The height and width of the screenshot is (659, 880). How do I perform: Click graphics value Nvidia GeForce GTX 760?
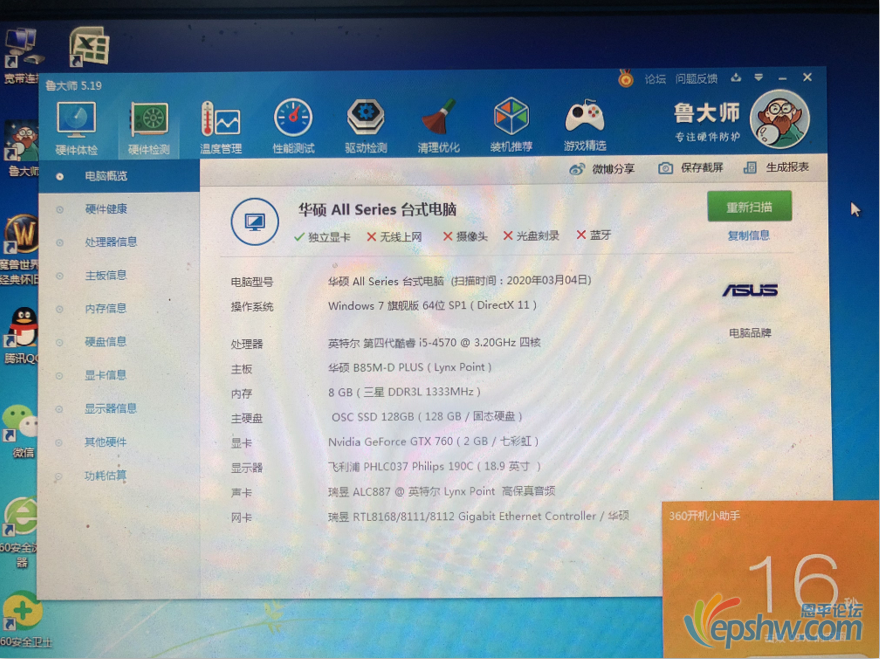pyautogui.click(x=433, y=442)
